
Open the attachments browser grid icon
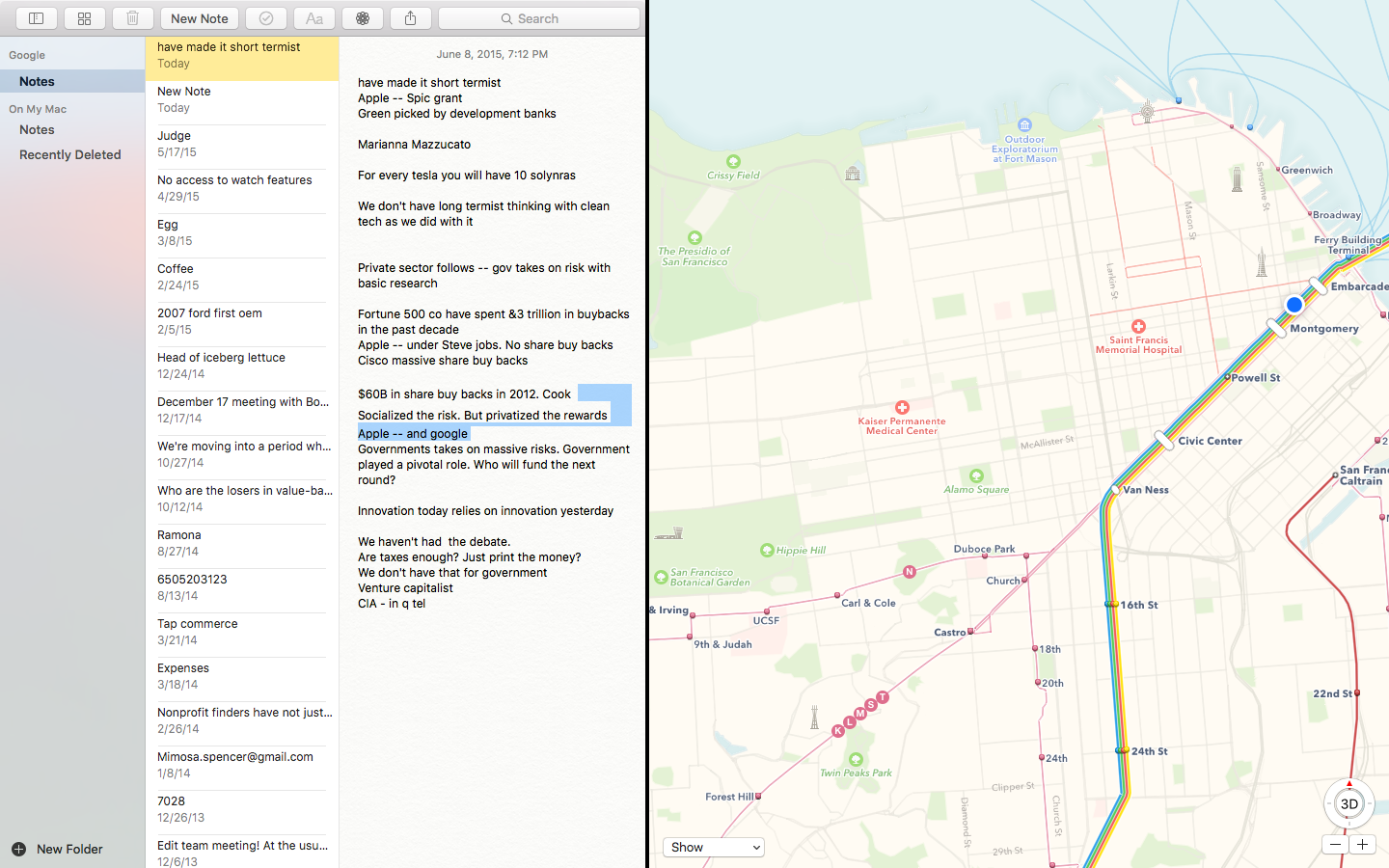[x=85, y=18]
